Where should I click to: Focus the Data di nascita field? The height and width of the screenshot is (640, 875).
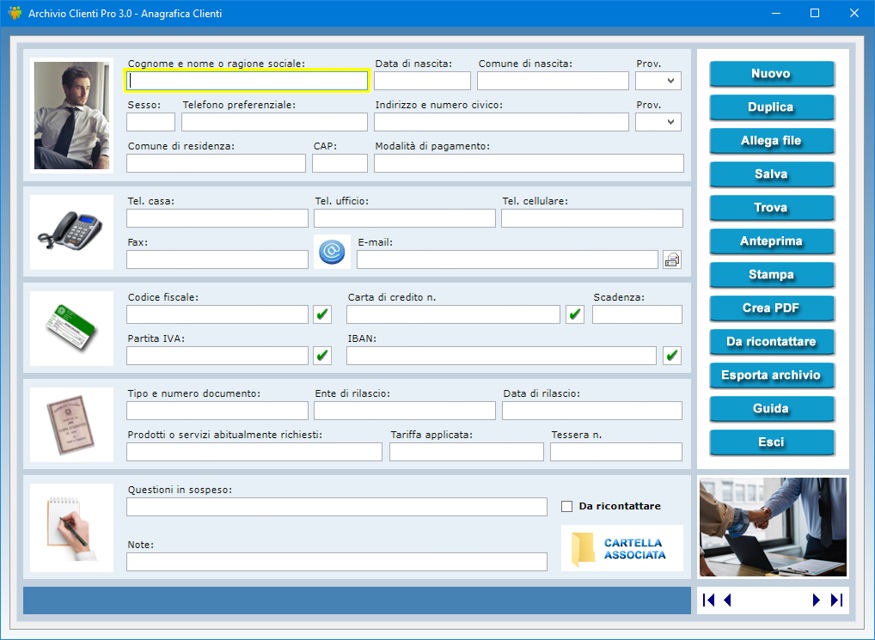(422, 81)
